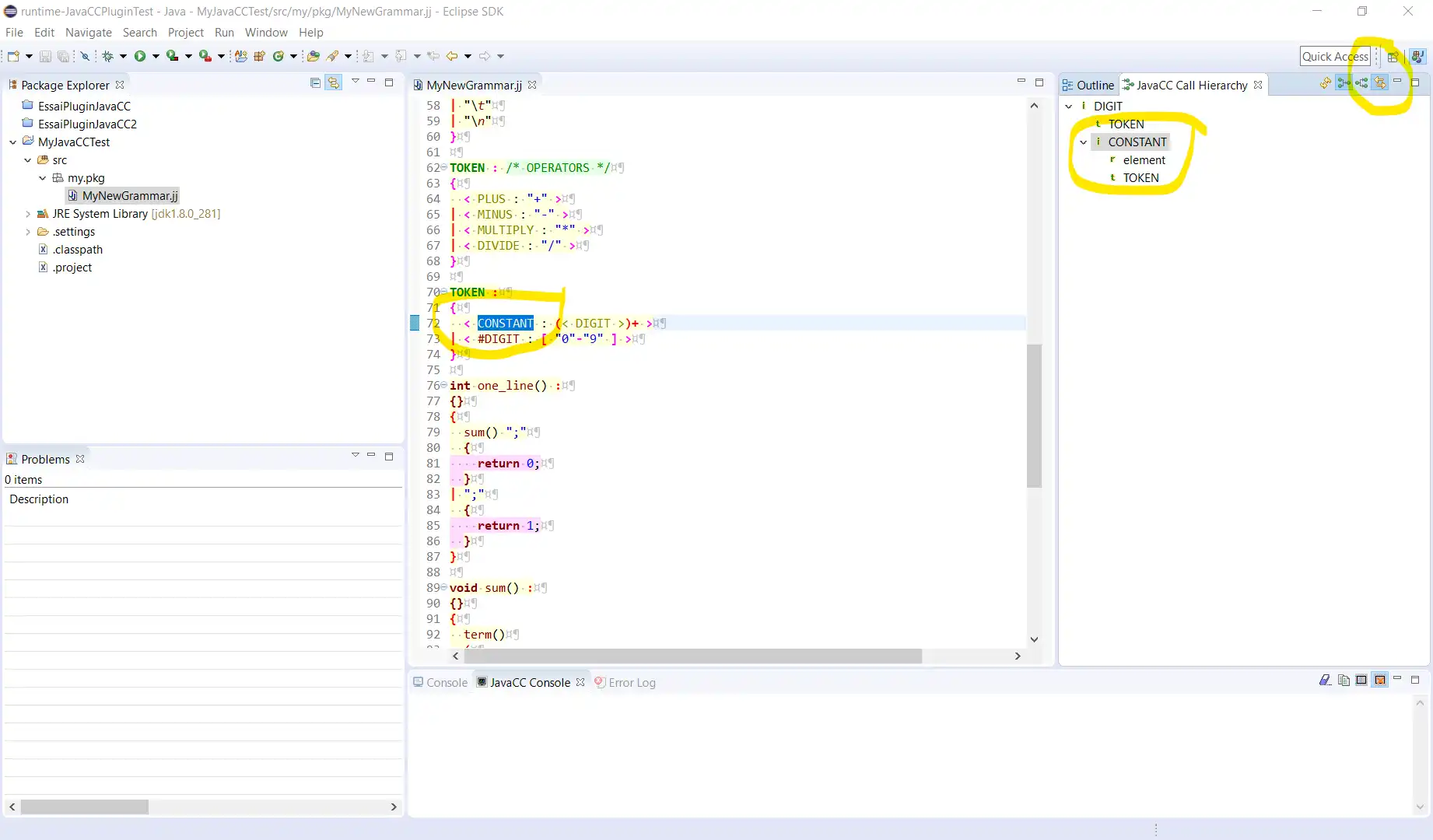Toggle Link with Editor in Package Explorer
Image resolution: width=1433 pixels, height=840 pixels.
pos(333,83)
